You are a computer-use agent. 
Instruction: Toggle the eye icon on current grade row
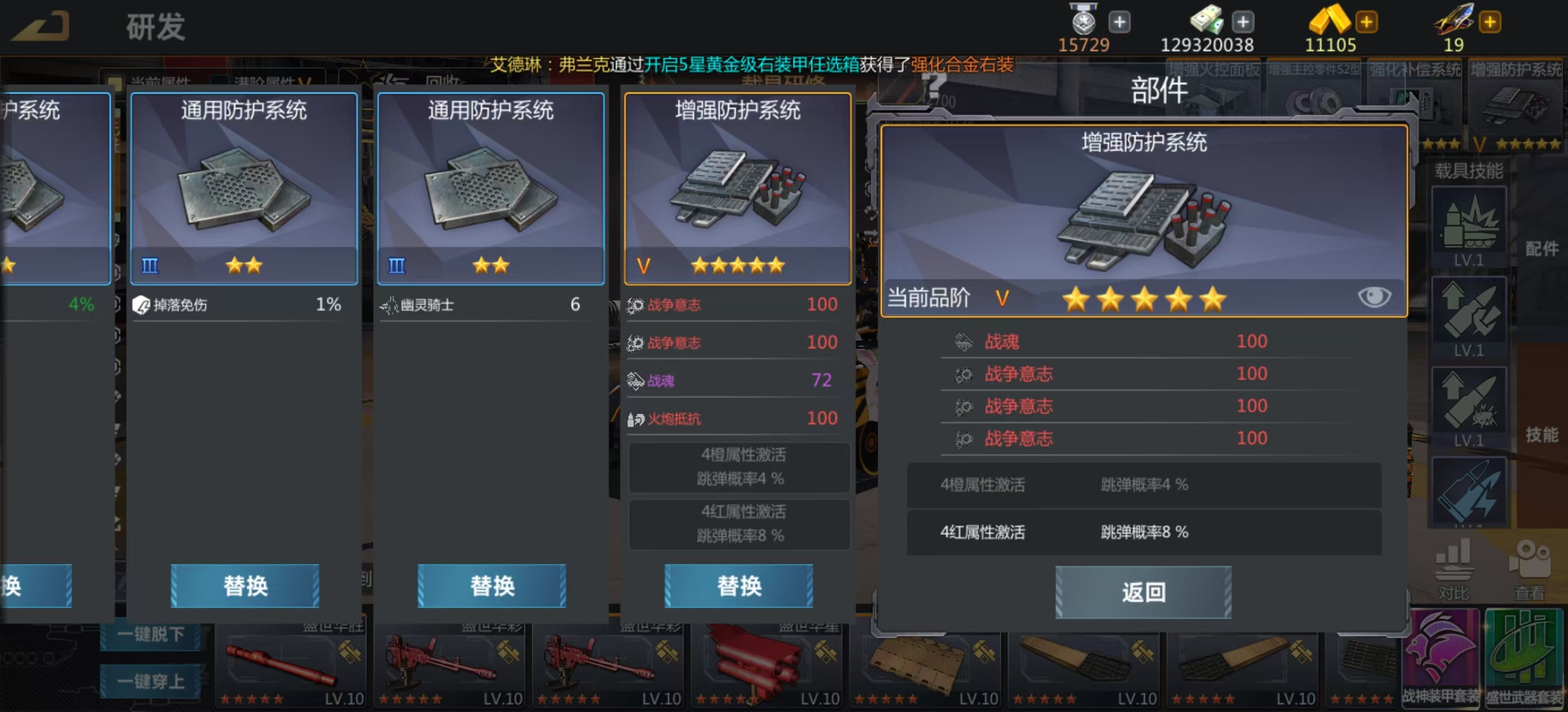pyautogui.click(x=1374, y=297)
